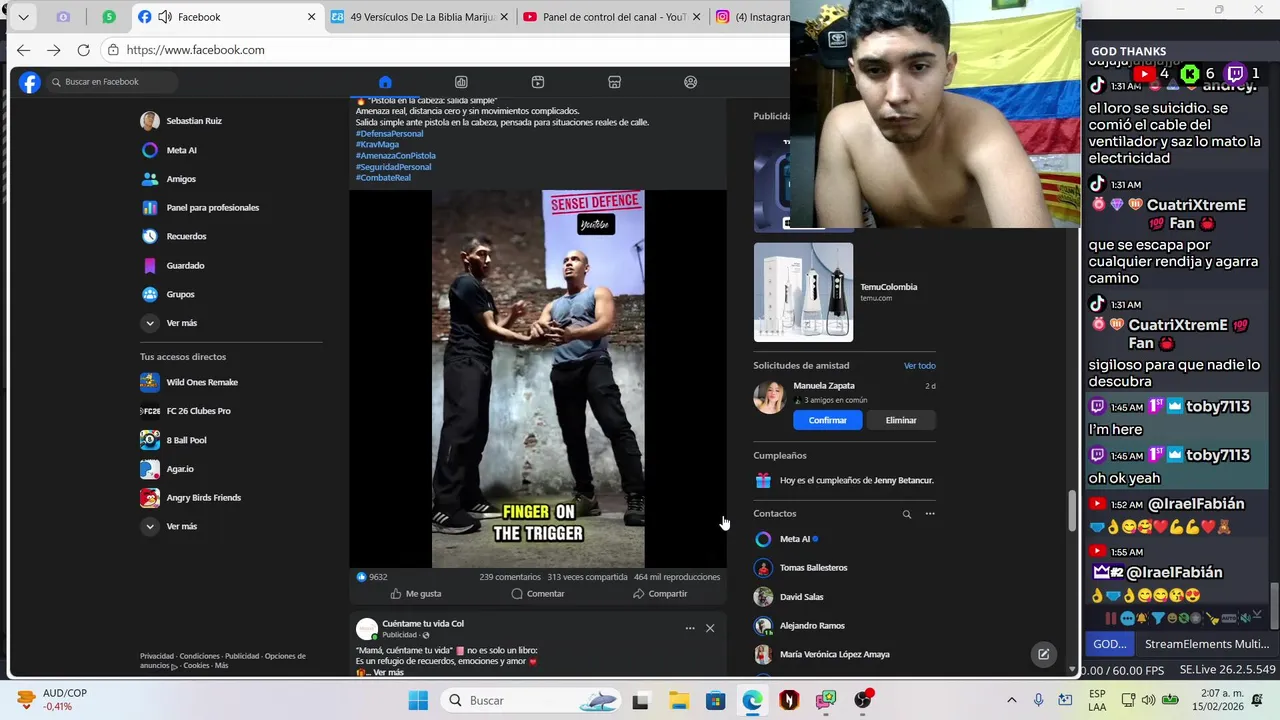Click Me gusta on the video post
Viewport: 1280px width, 720px height.
coord(415,594)
